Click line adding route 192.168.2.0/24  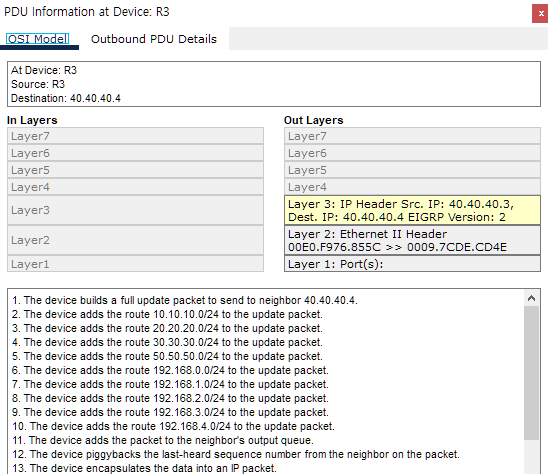[x=170, y=398]
